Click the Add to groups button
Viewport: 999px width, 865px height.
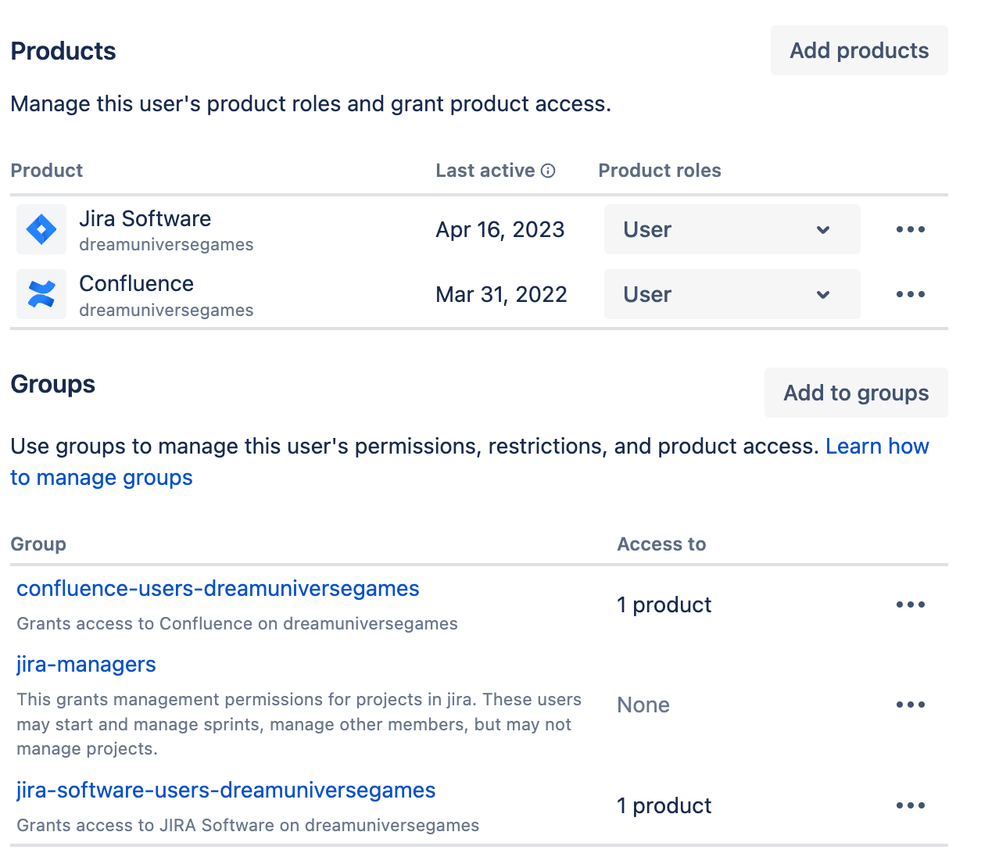pos(856,392)
